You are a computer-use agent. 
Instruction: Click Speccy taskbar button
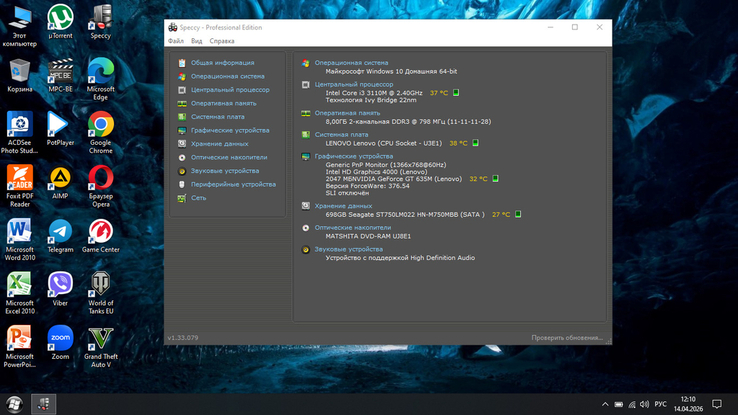43,404
